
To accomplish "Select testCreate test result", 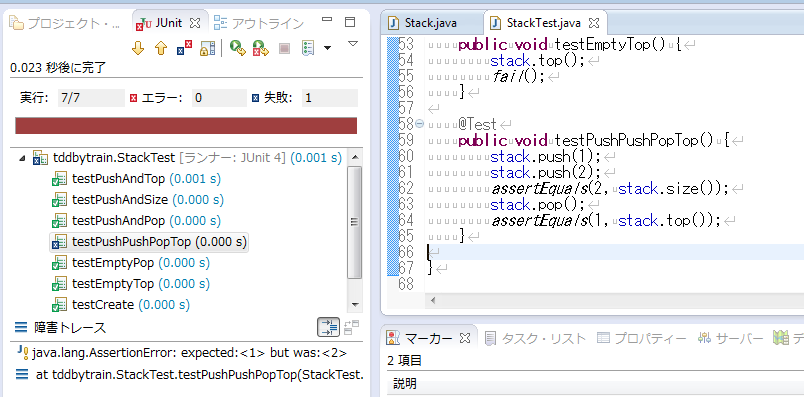I will (x=120, y=305).
